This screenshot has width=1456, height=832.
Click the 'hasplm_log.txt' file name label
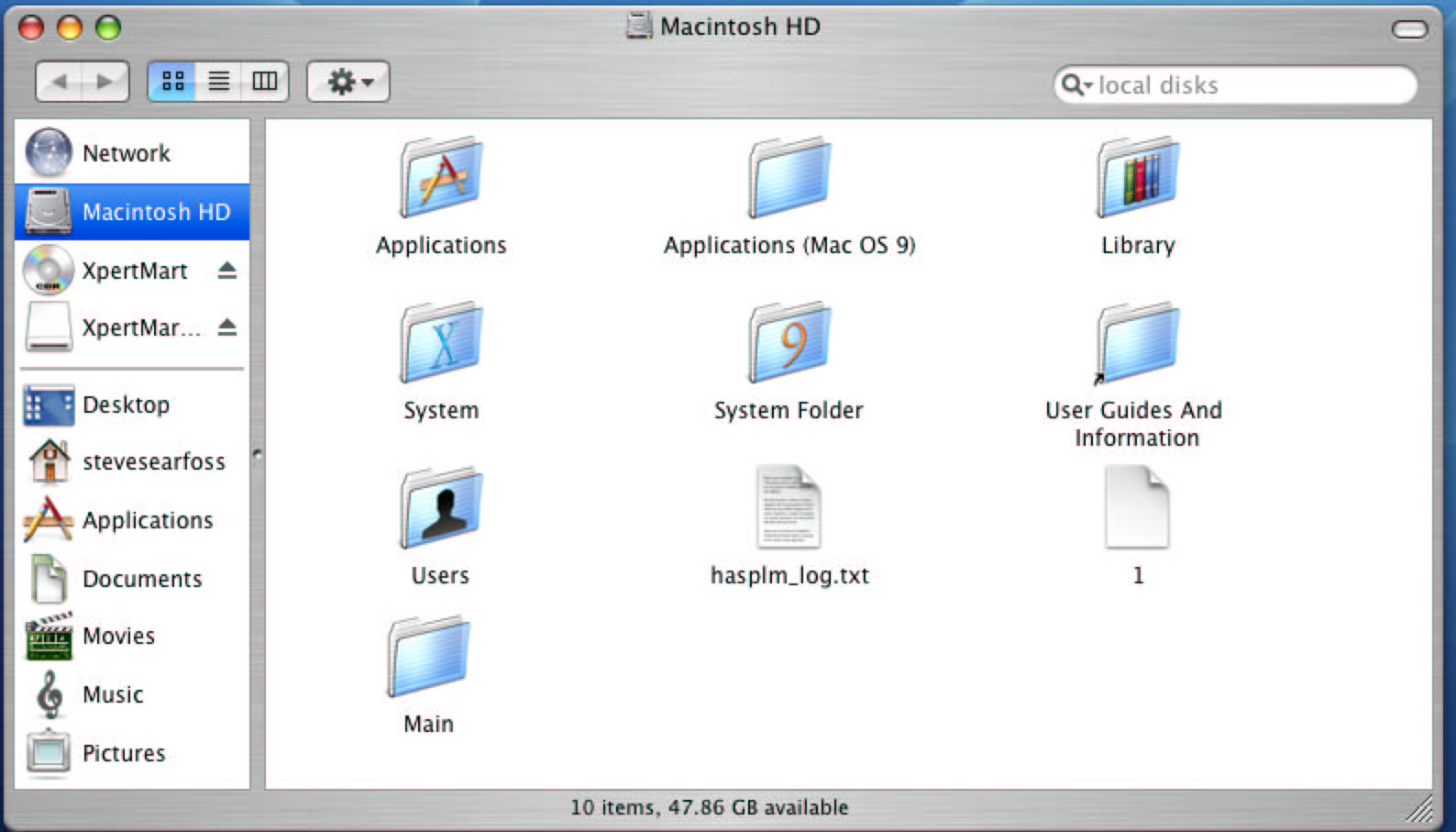pyautogui.click(x=789, y=575)
